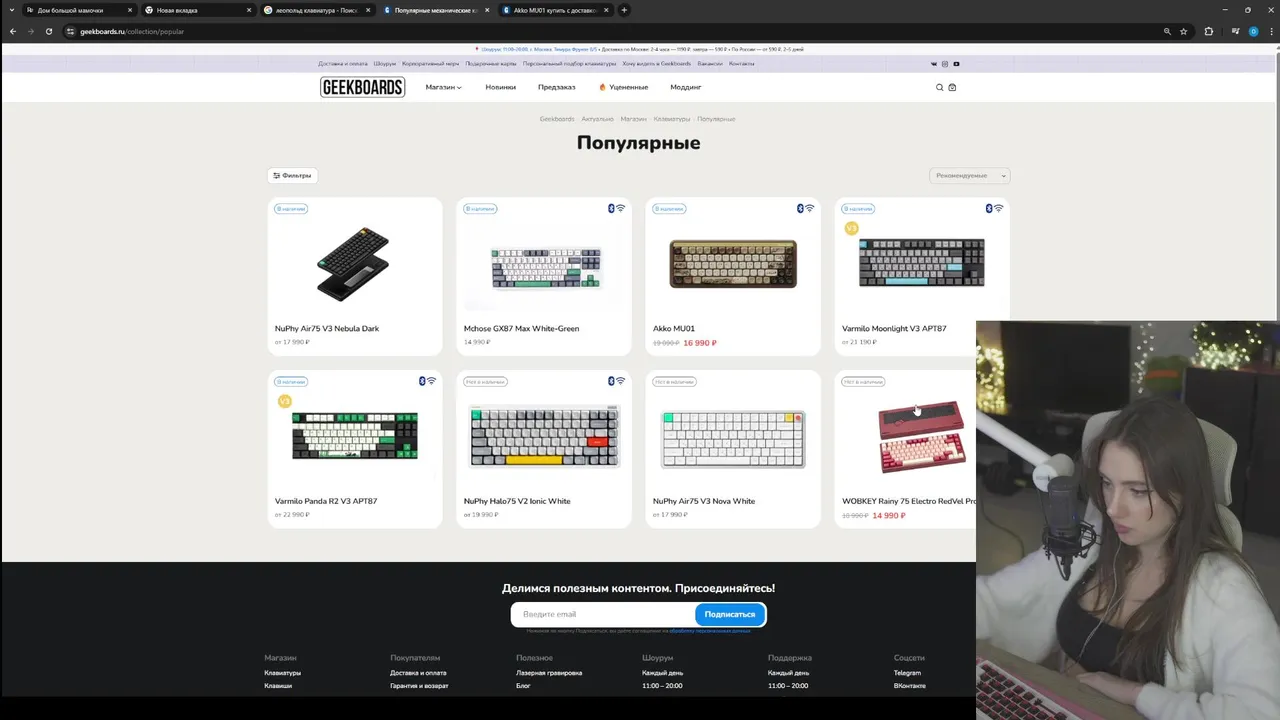Click the Клавиатуры breadcrumb

click(x=672, y=119)
